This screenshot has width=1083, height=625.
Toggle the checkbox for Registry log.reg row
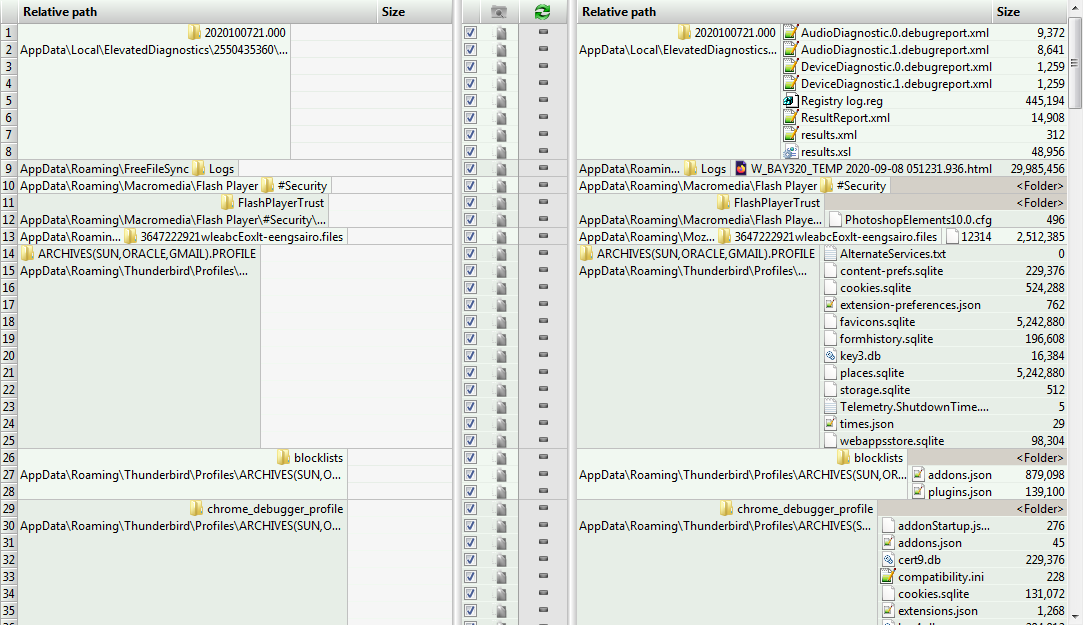point(470,101)
